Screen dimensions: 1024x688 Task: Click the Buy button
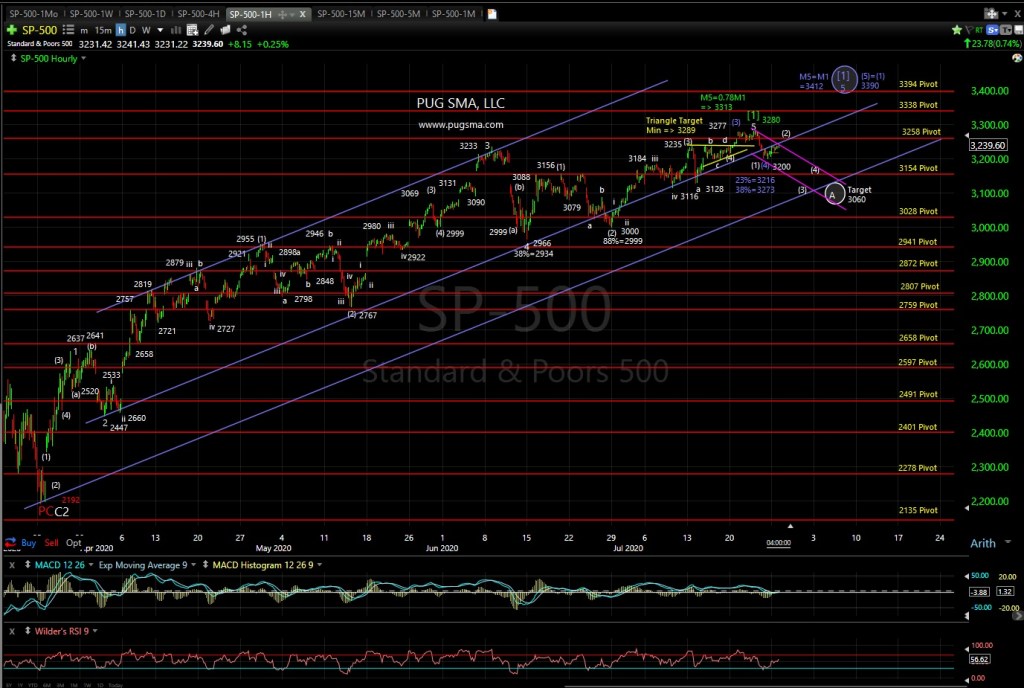click(x=29, y=543)
